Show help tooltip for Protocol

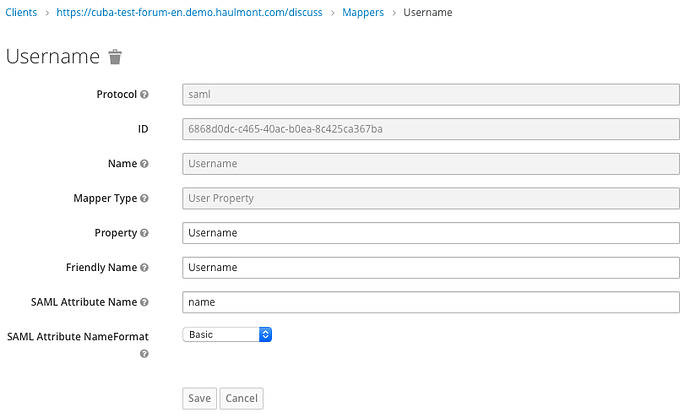[144, 94]
